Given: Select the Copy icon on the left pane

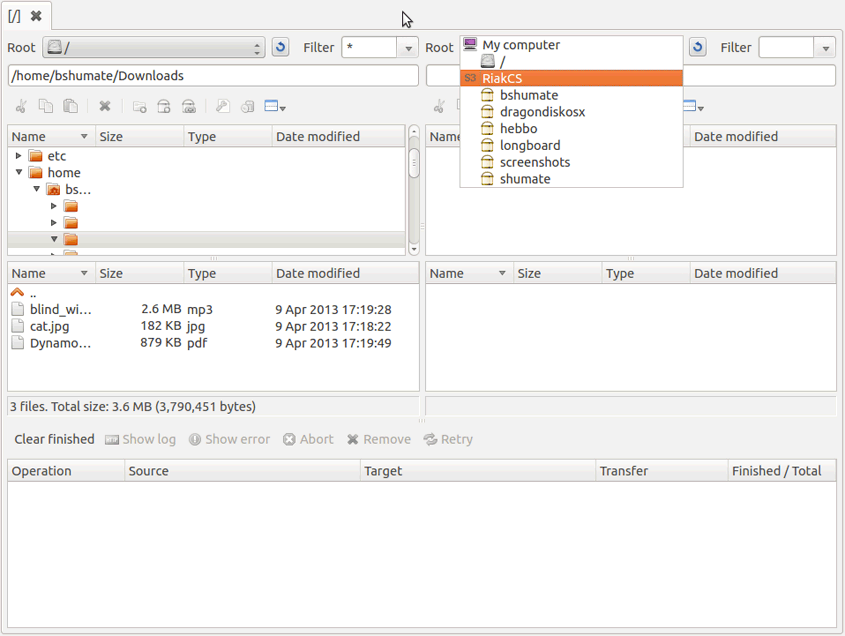Looking at the screenshot, I should (45, 106).
